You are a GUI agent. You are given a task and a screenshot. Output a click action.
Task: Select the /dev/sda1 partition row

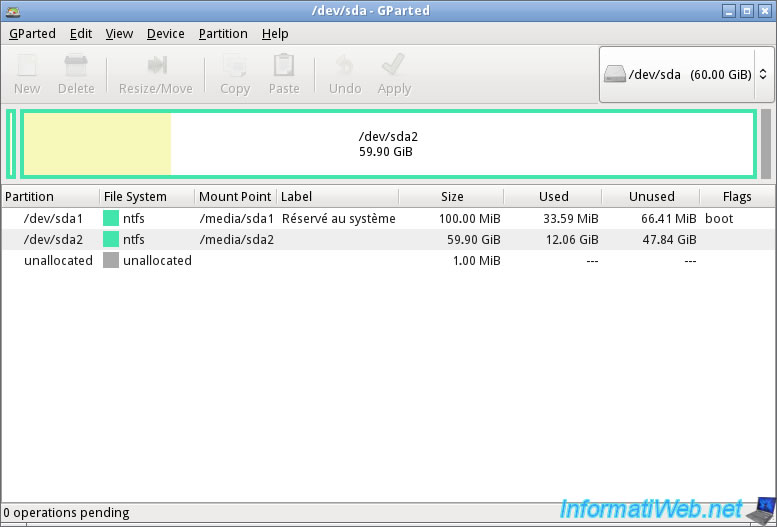click(388, 219)
